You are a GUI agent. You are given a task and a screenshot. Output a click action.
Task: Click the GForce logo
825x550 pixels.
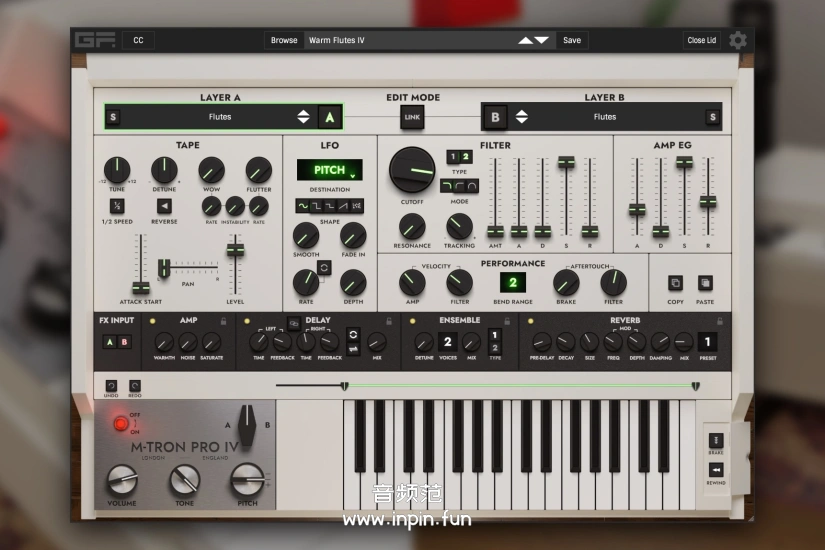pyautogui.click(x=95, y=40)
